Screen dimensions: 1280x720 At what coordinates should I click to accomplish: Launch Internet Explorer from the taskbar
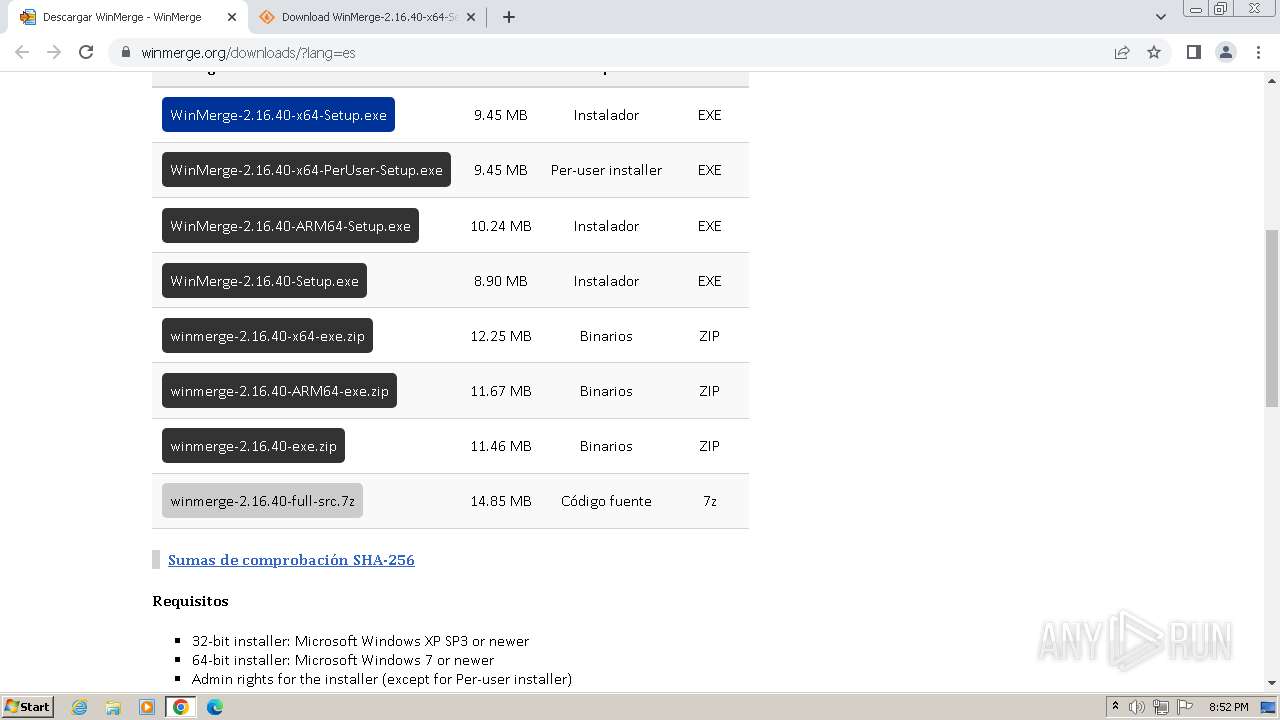80,707
